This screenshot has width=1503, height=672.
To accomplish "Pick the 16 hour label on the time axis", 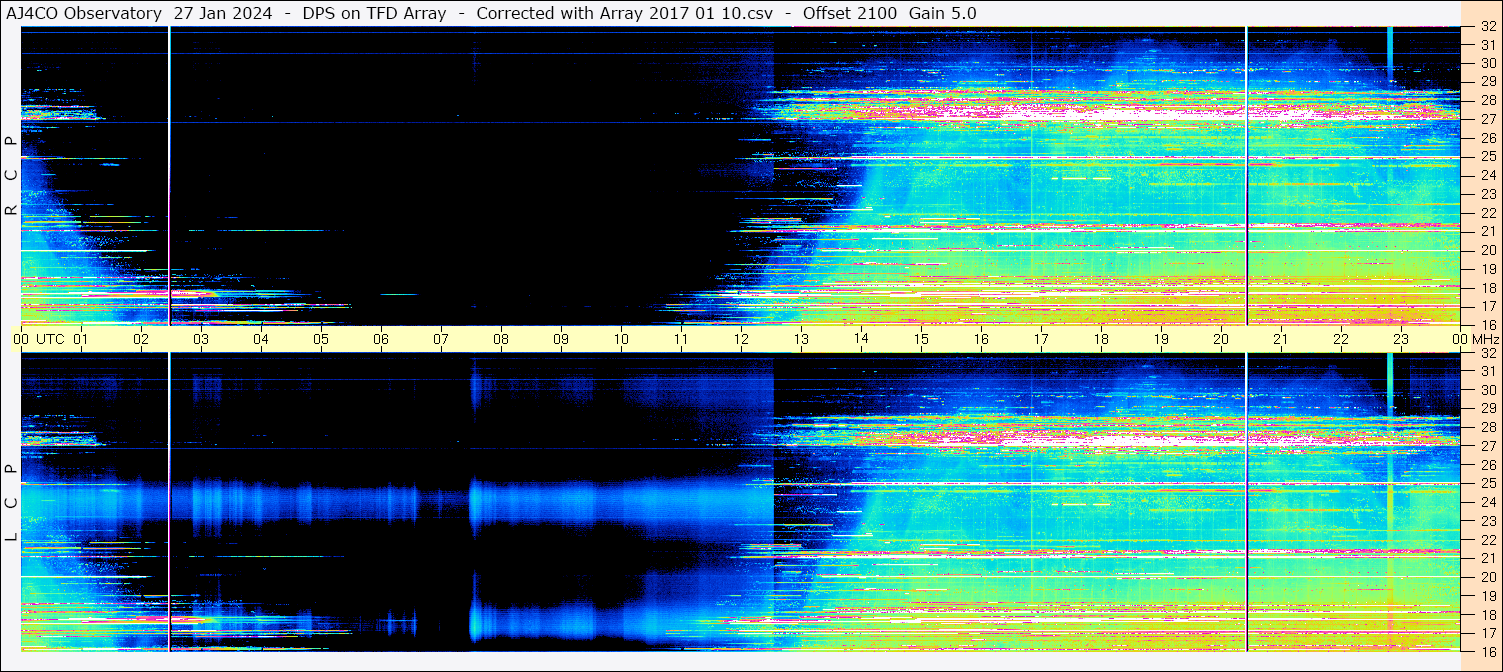I will point(981,339).
